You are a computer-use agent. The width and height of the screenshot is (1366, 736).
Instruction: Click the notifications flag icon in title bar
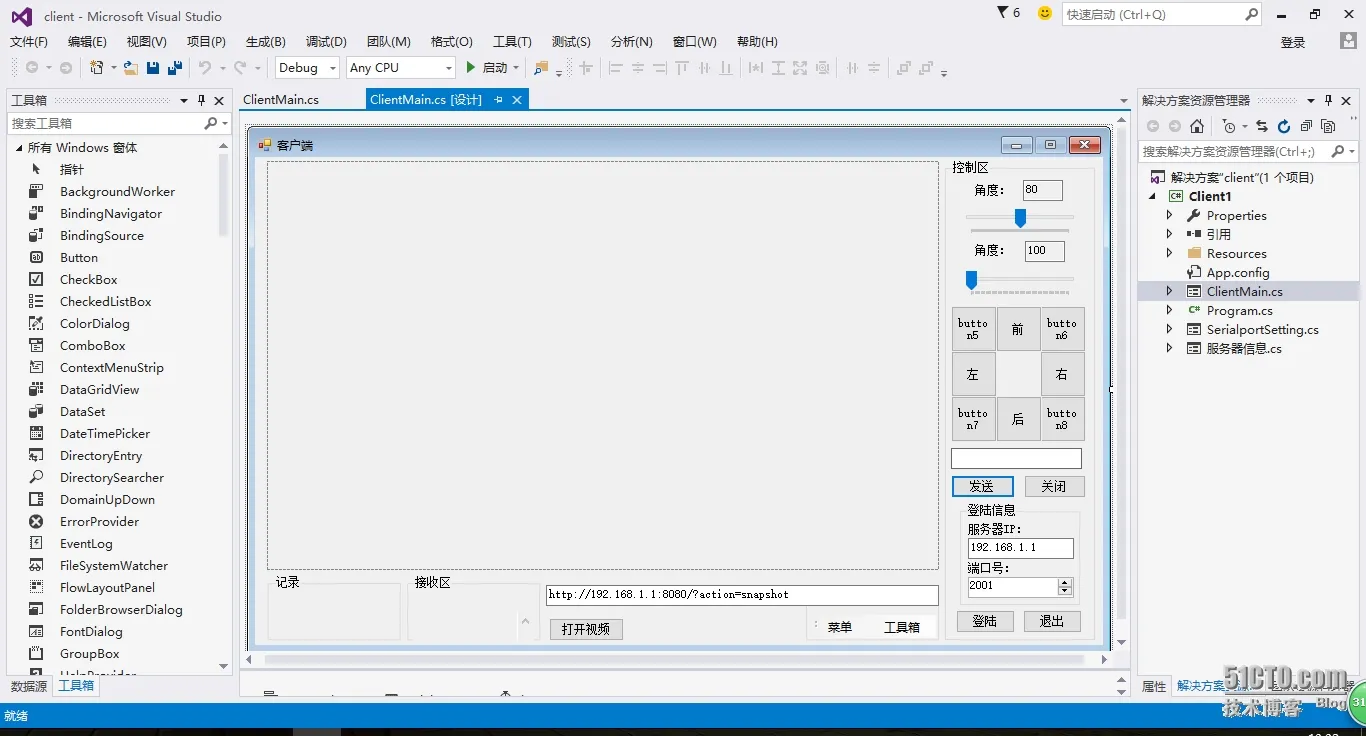click(1003, 13)
